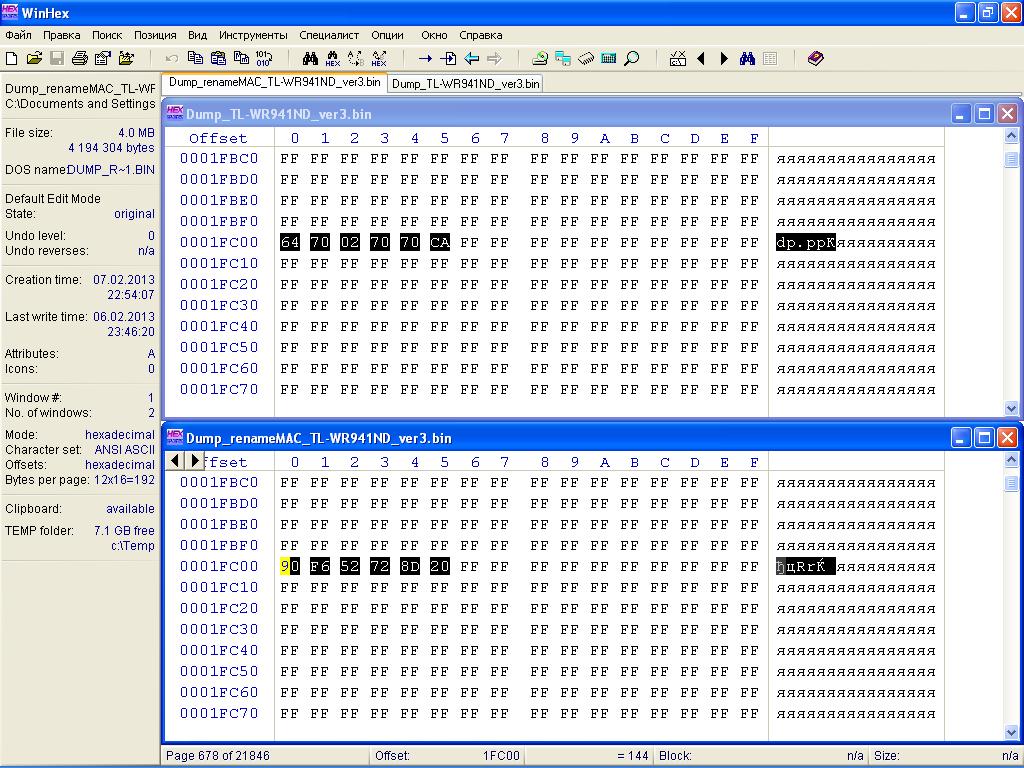Click the Find Hex Values icon

point(333,59)
